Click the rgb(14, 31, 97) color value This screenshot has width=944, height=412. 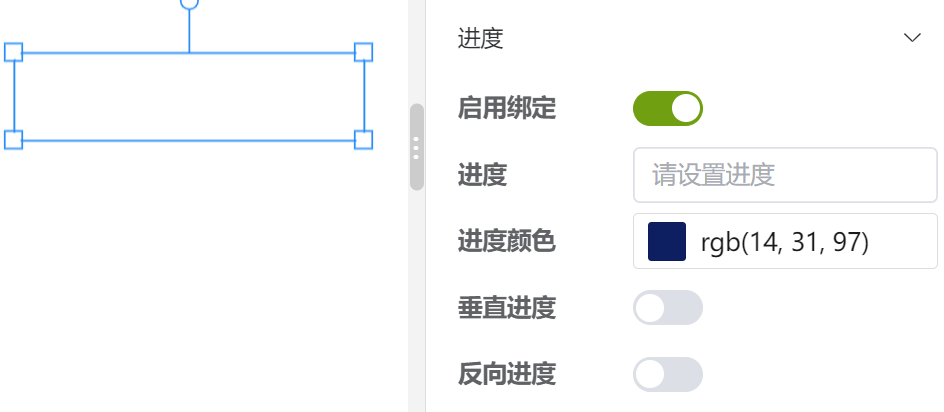click(x=784, y=242)
